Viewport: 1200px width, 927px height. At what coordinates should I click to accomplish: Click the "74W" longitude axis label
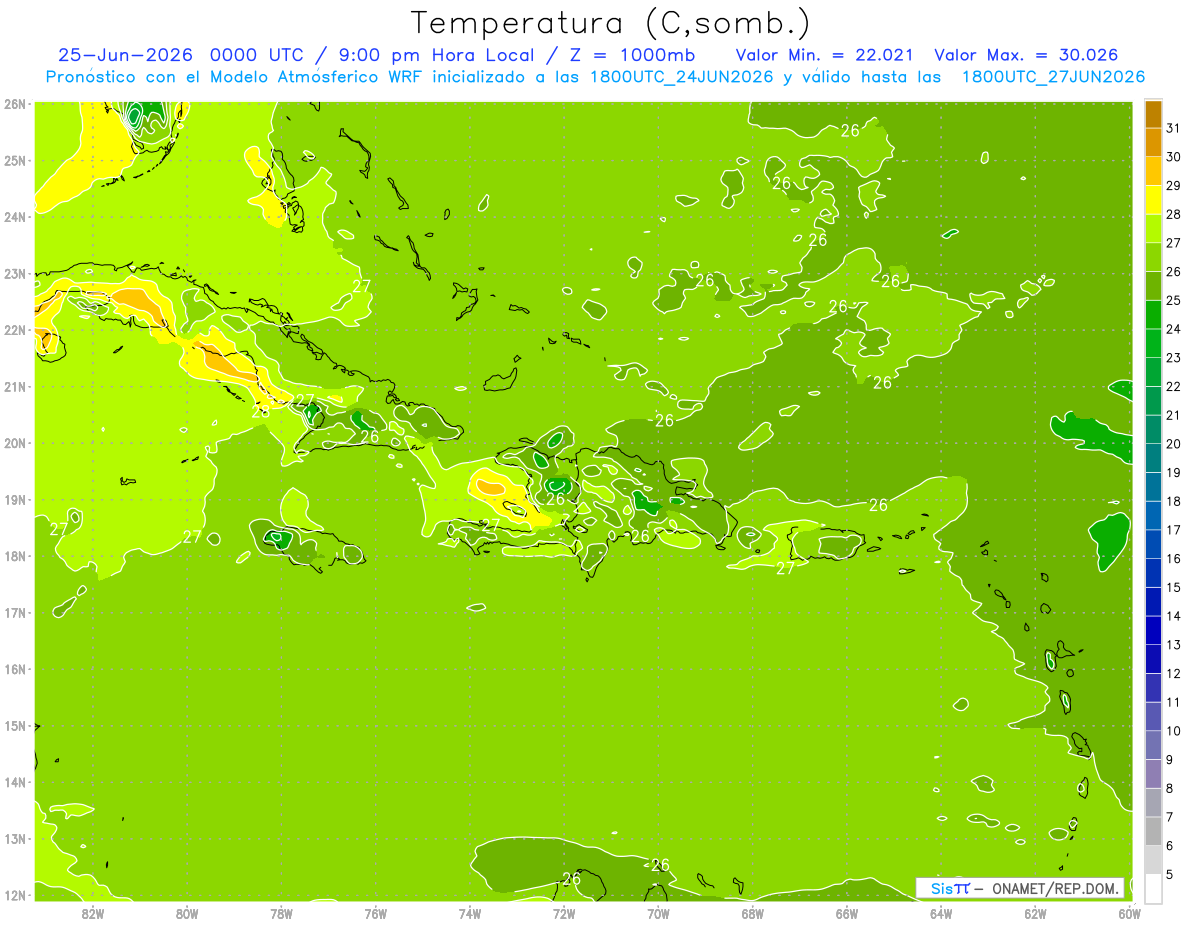(x=470, y=913)
